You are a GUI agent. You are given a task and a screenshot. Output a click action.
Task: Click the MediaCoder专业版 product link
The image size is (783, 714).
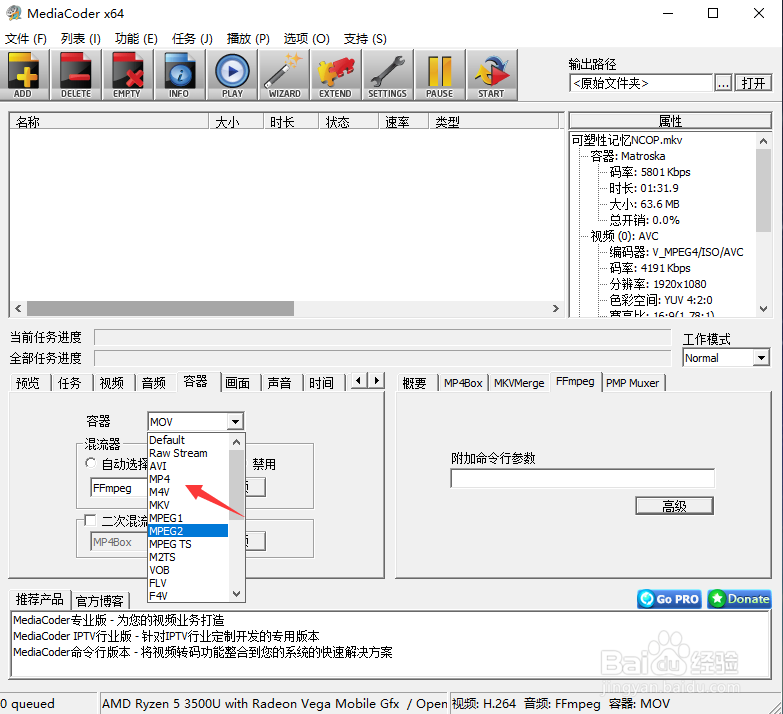(119, 620)
